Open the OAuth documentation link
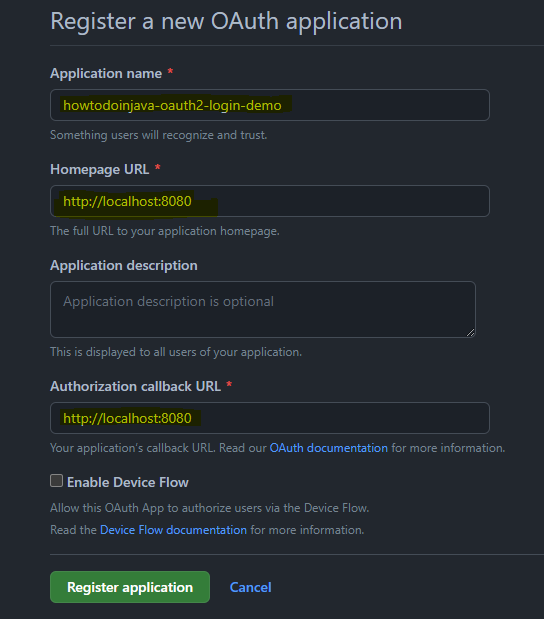The width and height of the screenshot is (544, 619). (328, 448)
